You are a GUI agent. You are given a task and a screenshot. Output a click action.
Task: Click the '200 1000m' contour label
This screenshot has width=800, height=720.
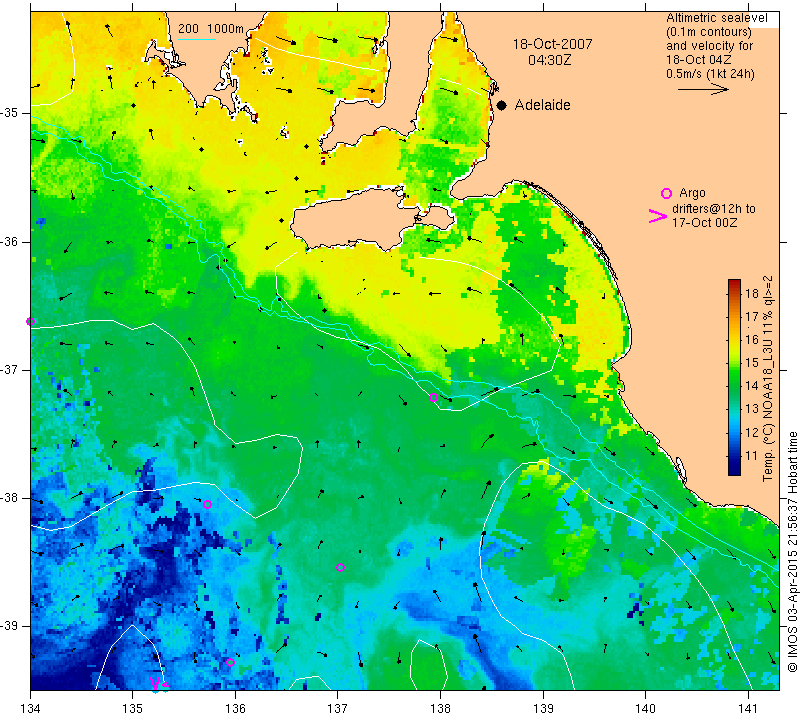211,29
